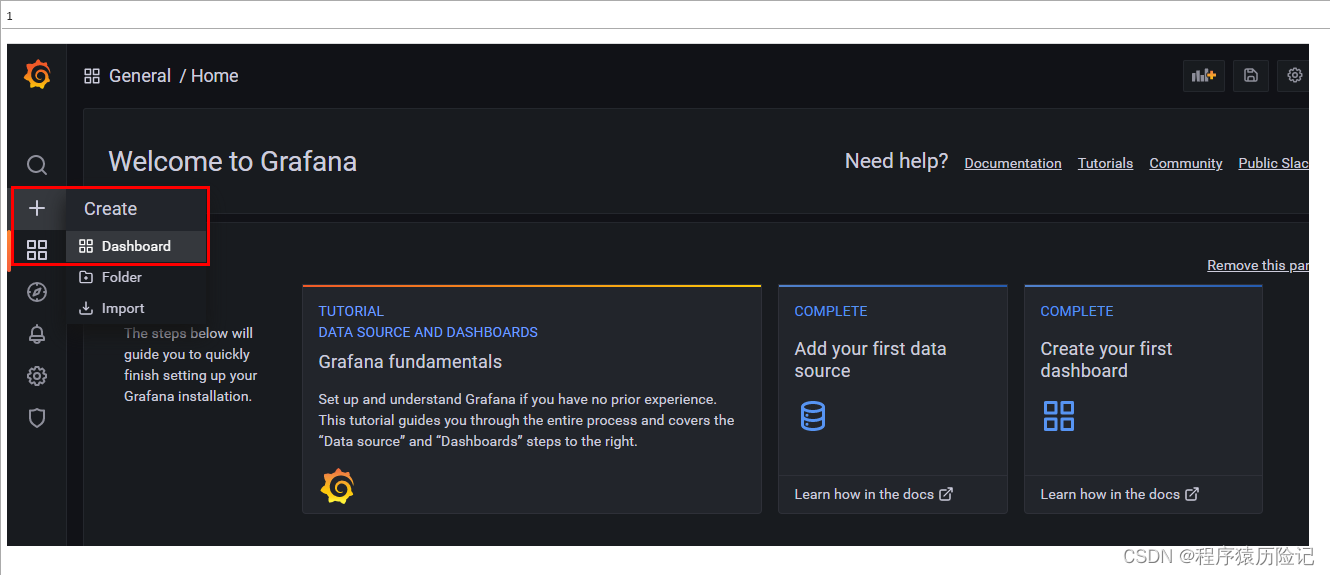Screen dimensions: 1330x575
Task: Click dashboard grid icon in first dashboard card
Action: point(1059,416)
